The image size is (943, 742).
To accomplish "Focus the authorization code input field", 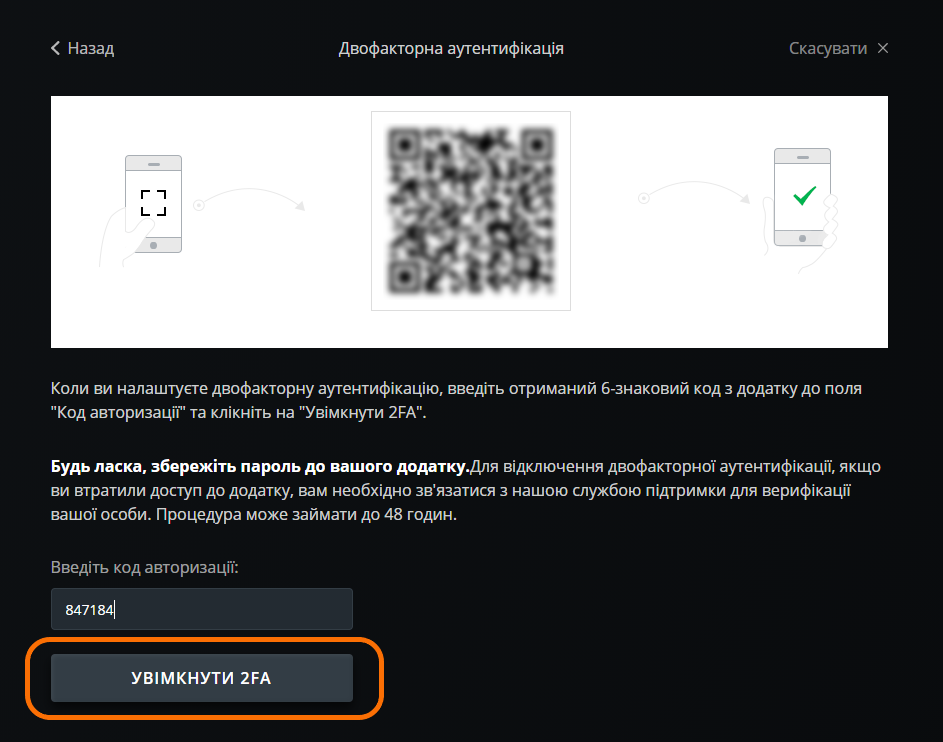I will coord(201,609).
